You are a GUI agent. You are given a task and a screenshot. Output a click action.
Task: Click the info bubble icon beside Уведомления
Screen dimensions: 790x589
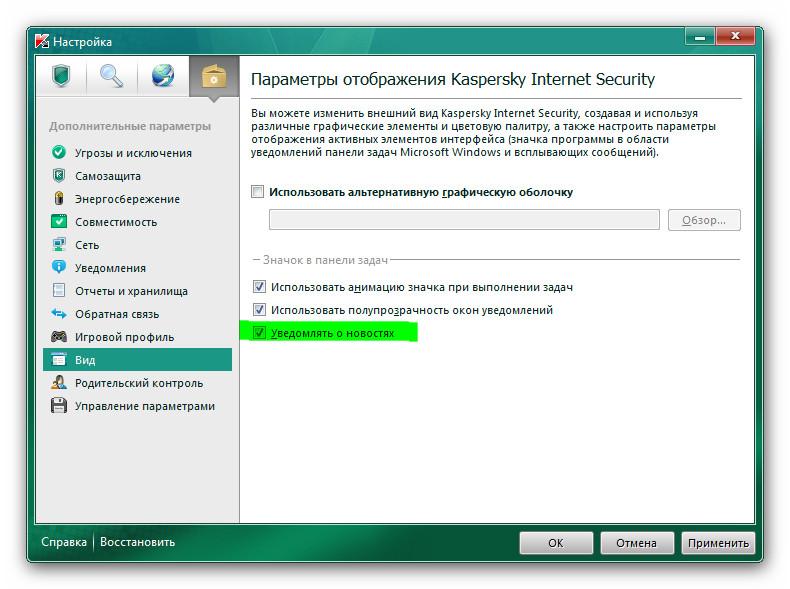[59, 267]
